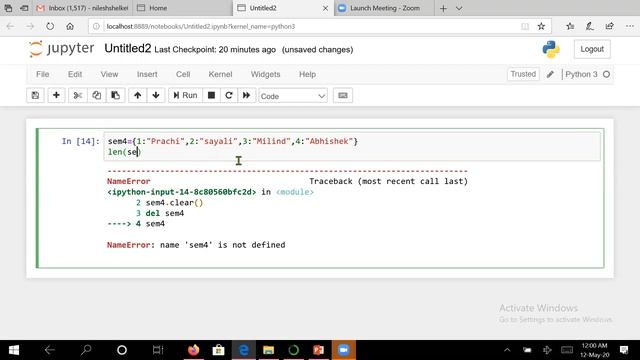The height and width of the screenshot is (360, 640).
Task: Save notebook with the floppy disk icon
Action: [36, 96]
